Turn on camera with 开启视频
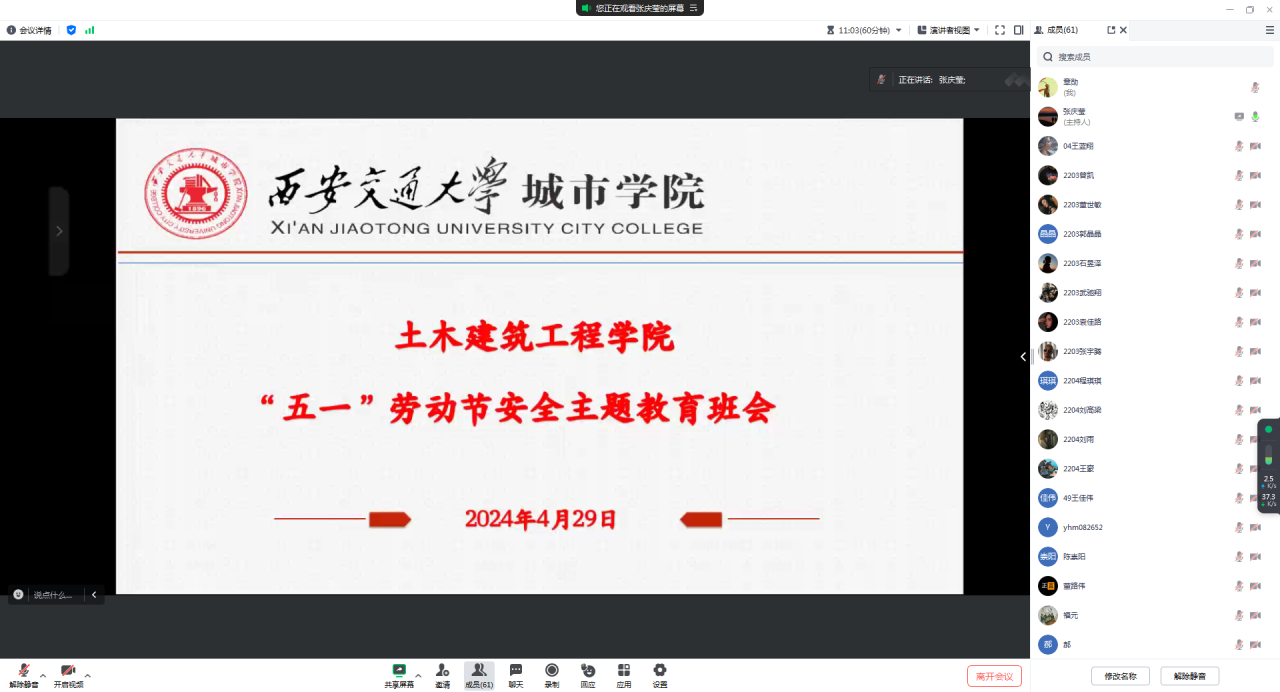The height and width of the screenshot is (692, 1280). [x=68, y=671]
